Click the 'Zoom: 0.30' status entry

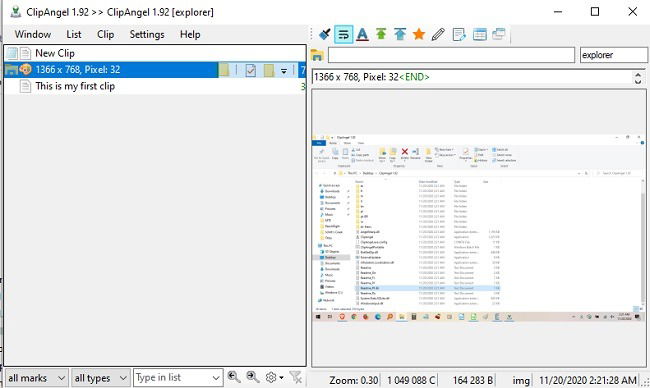tap(354, 380)
